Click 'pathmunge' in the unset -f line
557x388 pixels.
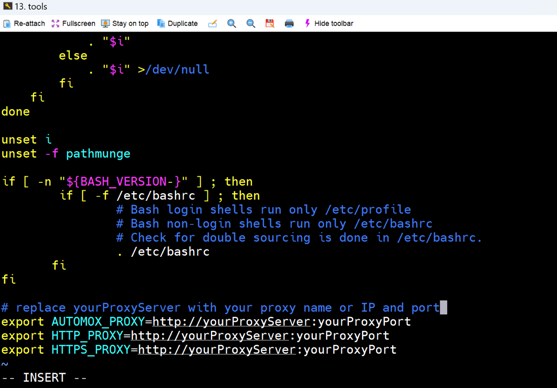point(98,153)
